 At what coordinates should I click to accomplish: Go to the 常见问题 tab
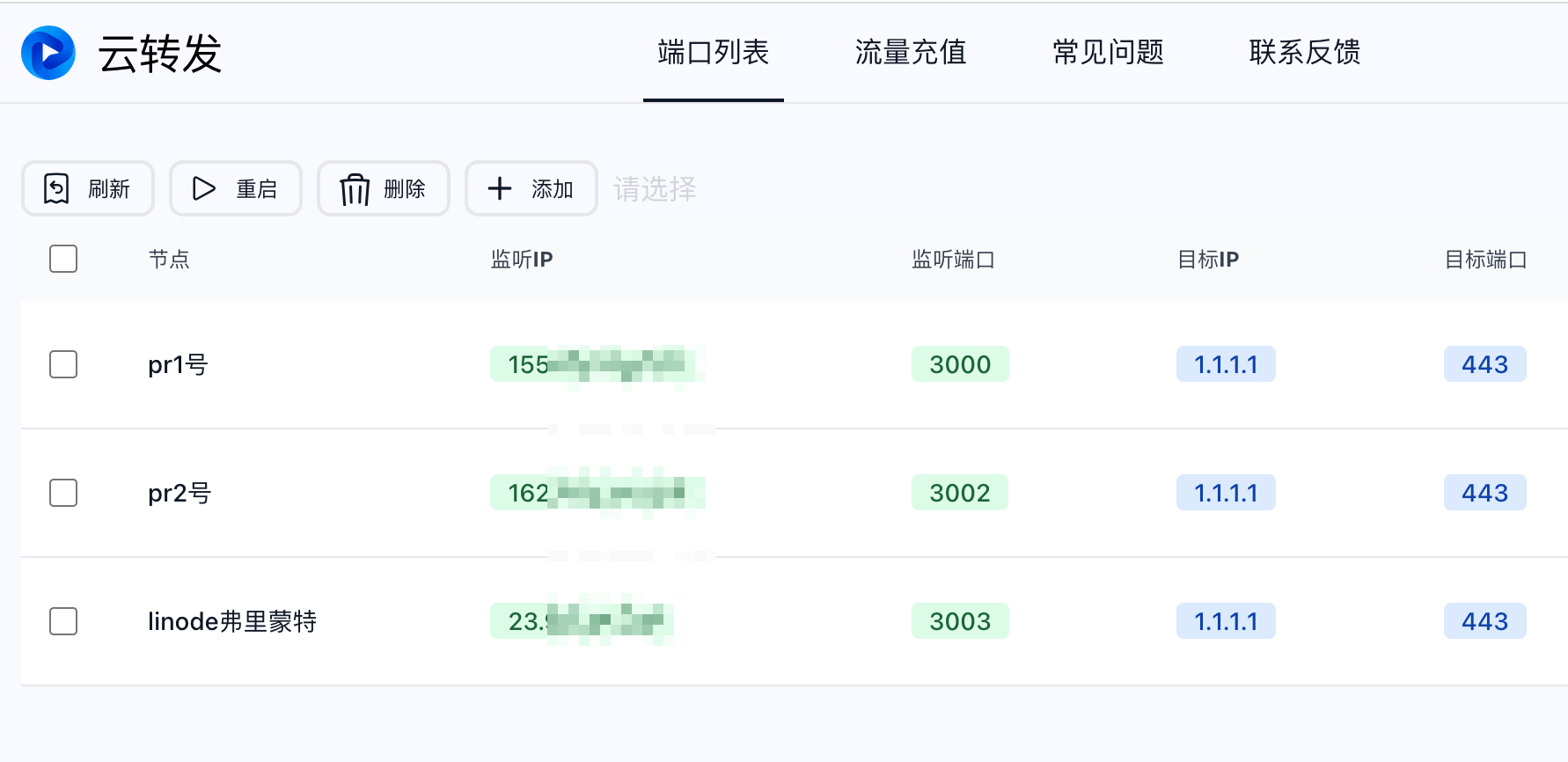1108,53
